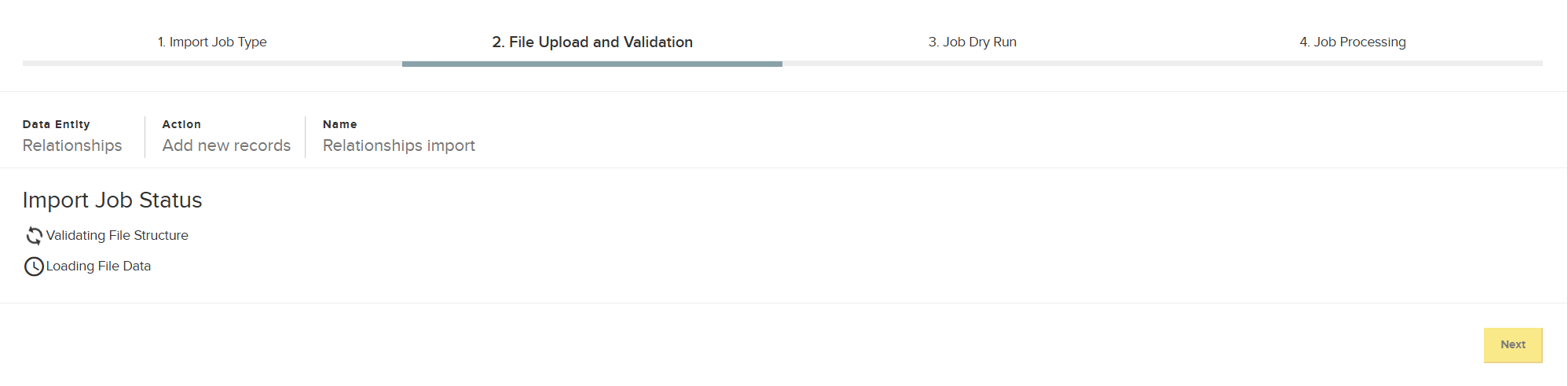
Task: Click the clock icon next to Loading File Data
Action: pos(34,267)
